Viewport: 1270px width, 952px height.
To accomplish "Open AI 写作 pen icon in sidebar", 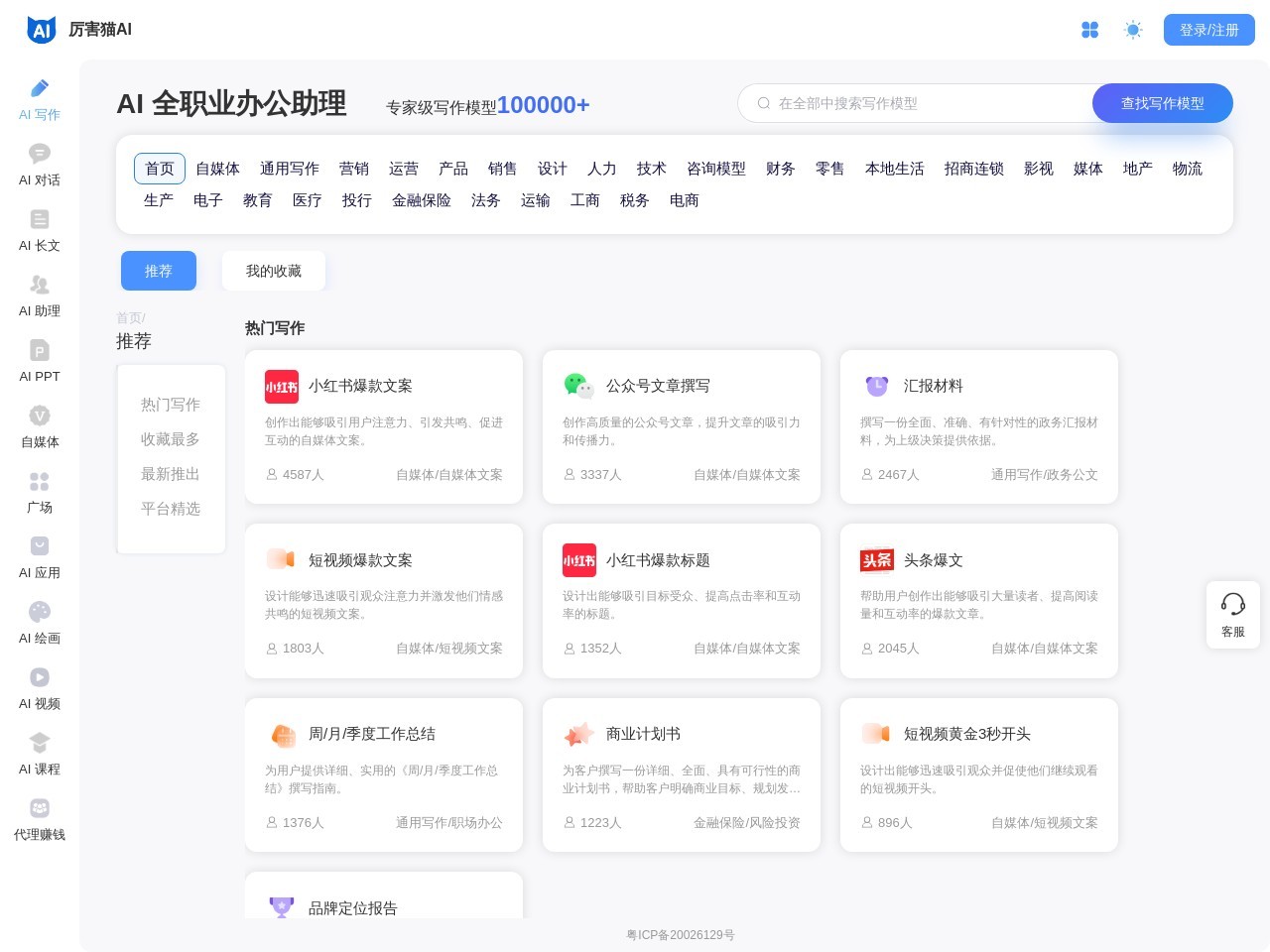I will [x=40, y=88].
